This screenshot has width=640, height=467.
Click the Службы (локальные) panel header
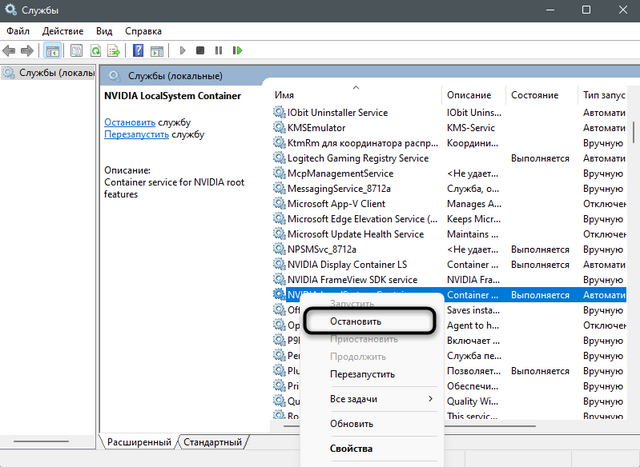pos(175,76)
